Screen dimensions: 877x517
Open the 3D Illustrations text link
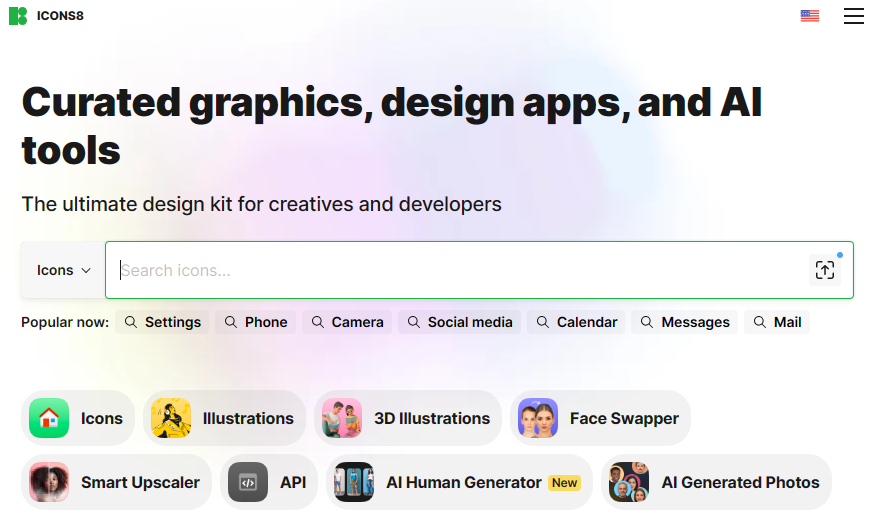[x=432, y=419]
